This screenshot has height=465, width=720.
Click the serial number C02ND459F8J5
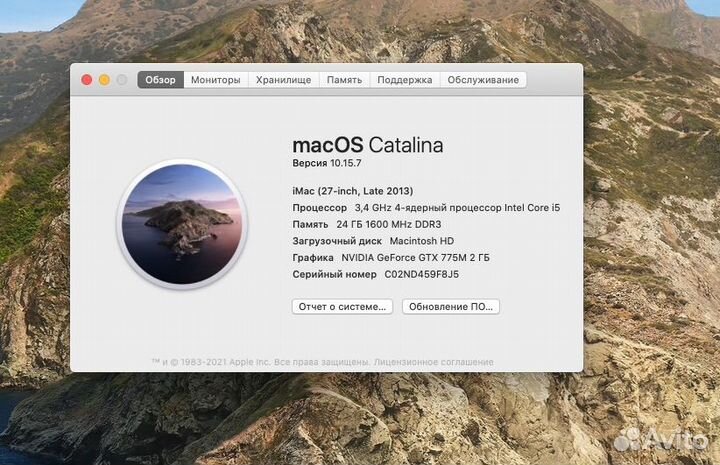(422, 275)
